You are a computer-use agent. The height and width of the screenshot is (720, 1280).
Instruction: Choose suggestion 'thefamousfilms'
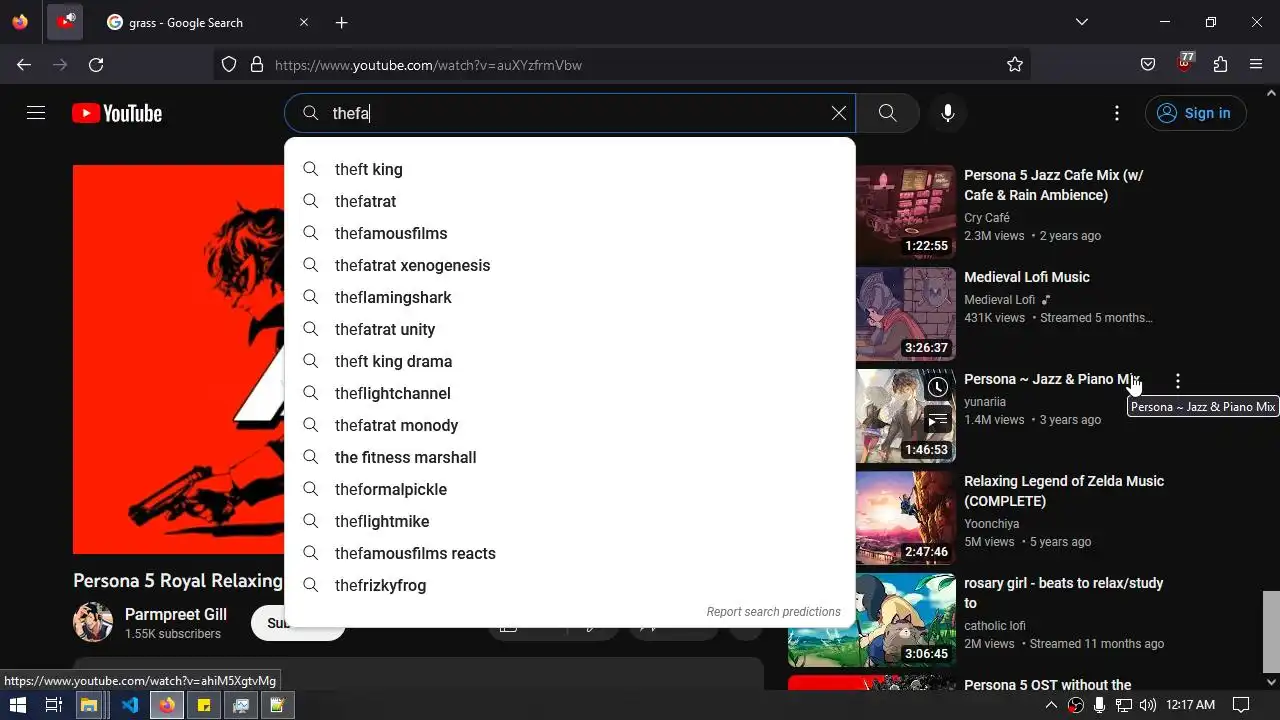pyautogui.click(x=570, y=233)
